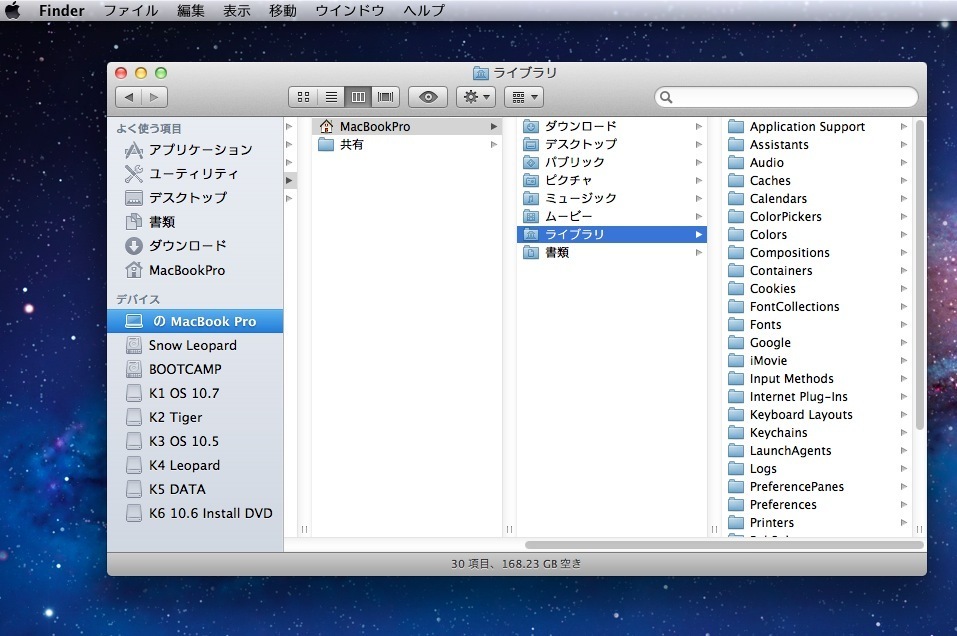Open the ウインドウ menu
This screenshot has height=636, width=957.
tap(350, 11)
